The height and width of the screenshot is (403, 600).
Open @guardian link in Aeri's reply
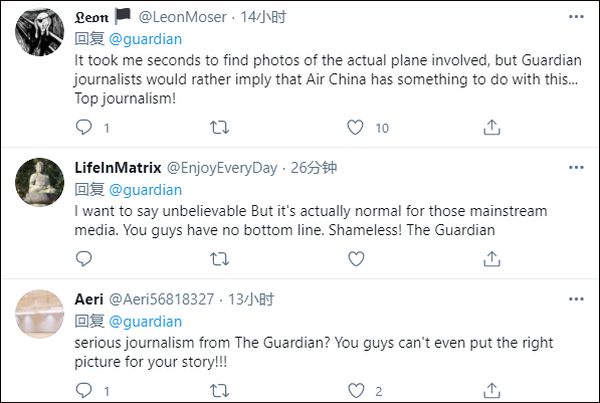(145, 321)
